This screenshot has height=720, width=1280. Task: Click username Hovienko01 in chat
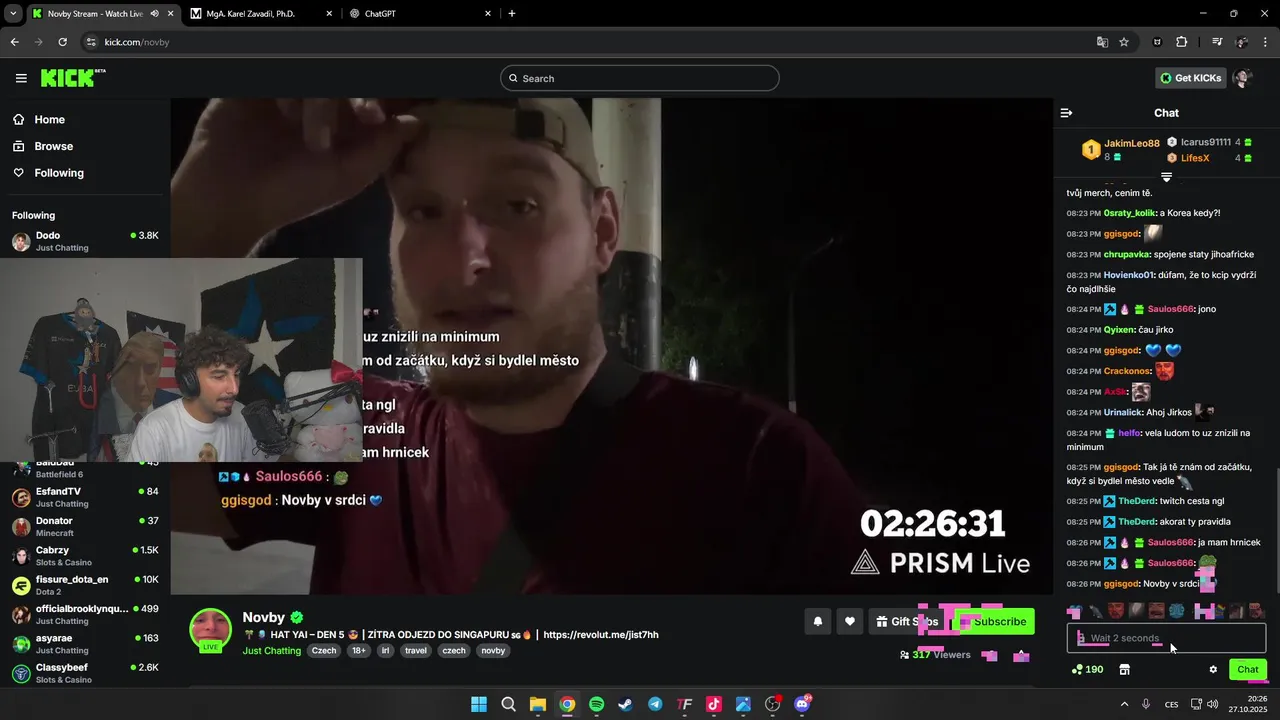click(x=1129, y=275)
